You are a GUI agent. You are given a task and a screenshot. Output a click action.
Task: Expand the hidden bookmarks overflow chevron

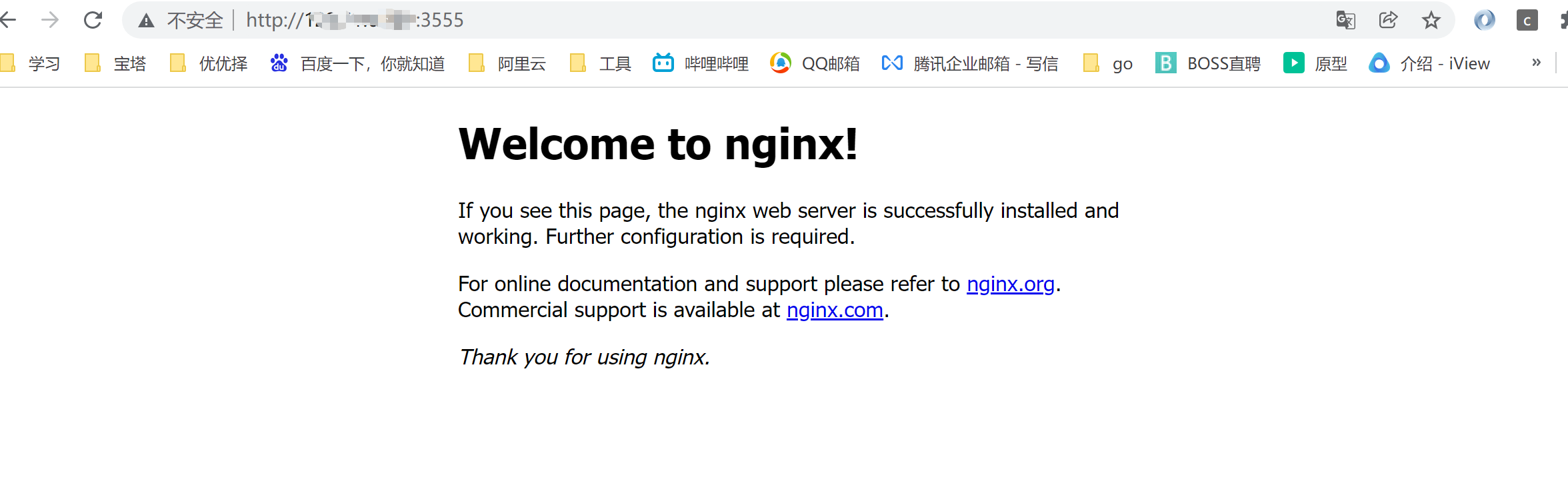tap(1536, 62)
